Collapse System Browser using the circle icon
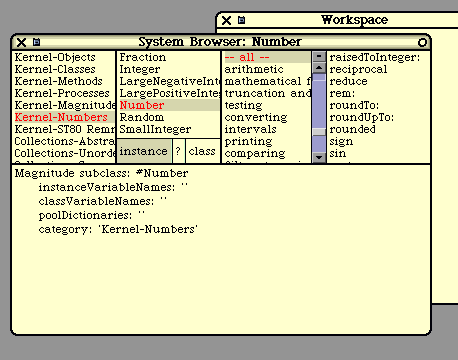 [x=422, y=42]
